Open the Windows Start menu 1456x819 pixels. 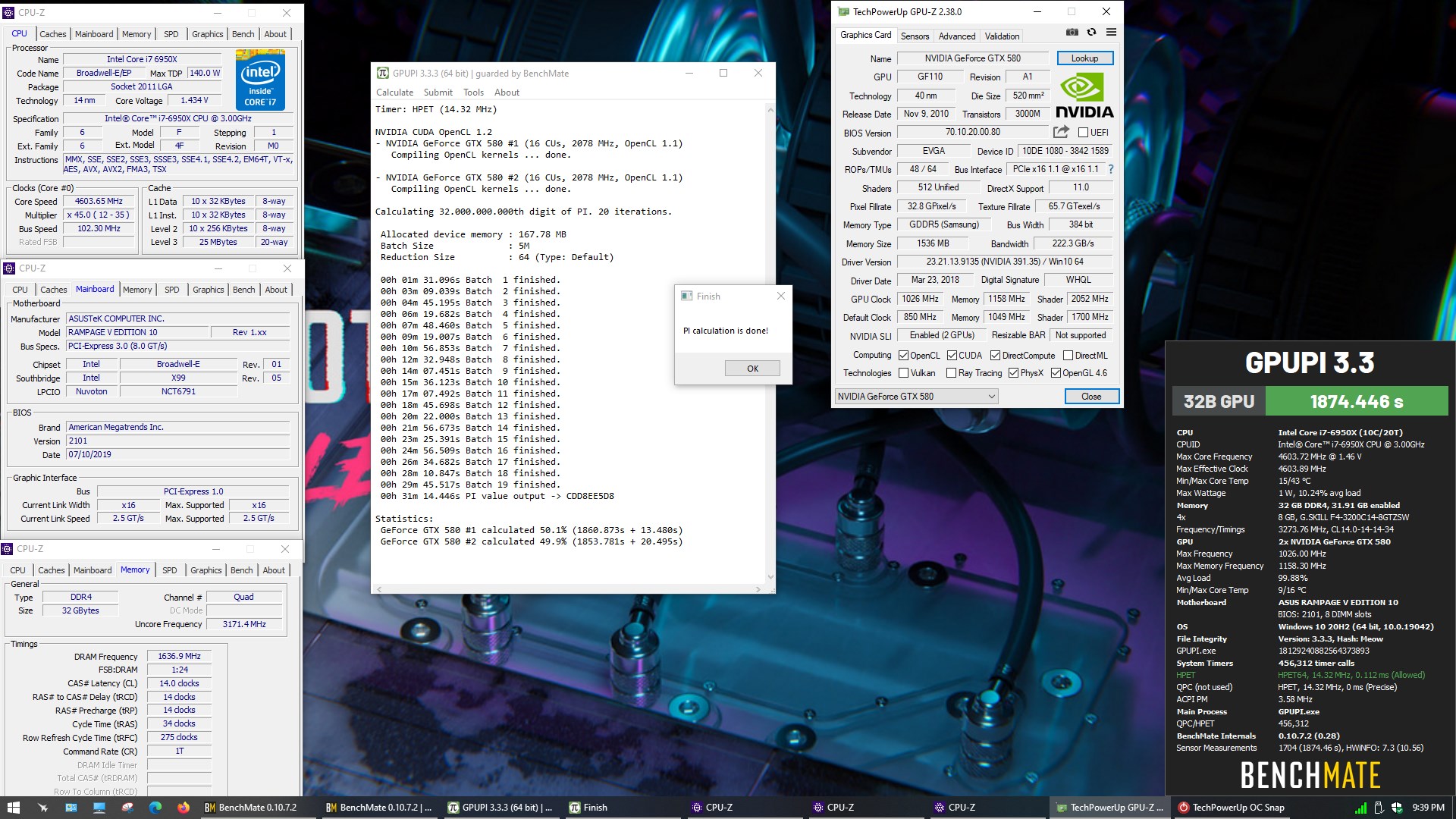(x=13, y=808)
